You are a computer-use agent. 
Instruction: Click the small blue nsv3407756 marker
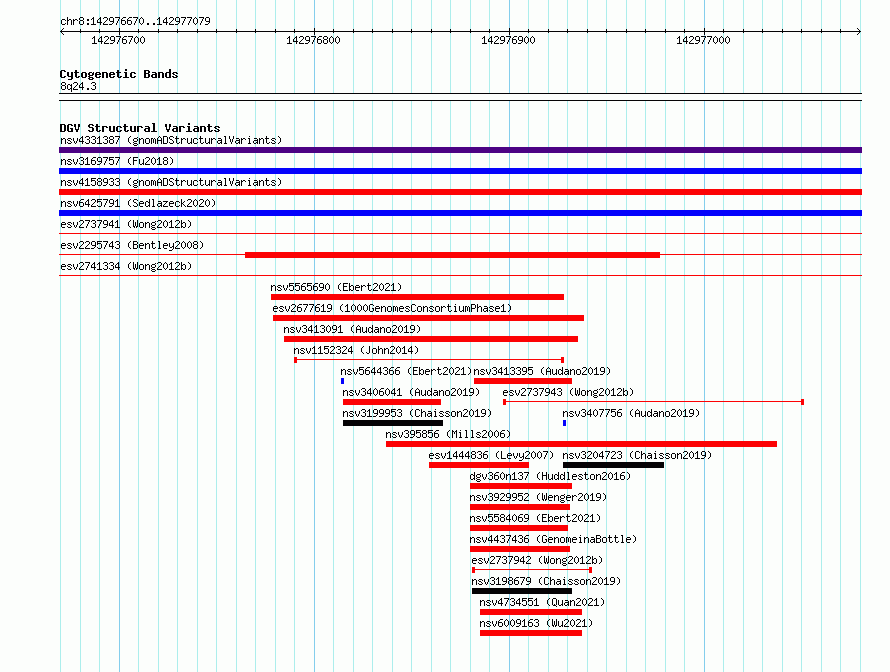[x=564, y=423]
